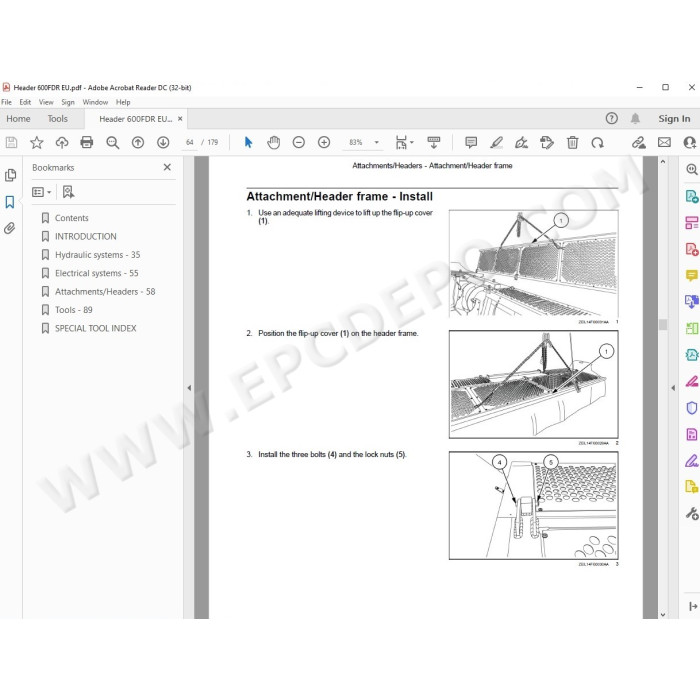Open the attachments paperclip panel
The width and height of the screenshot is (700, 700).
point(10,228)
